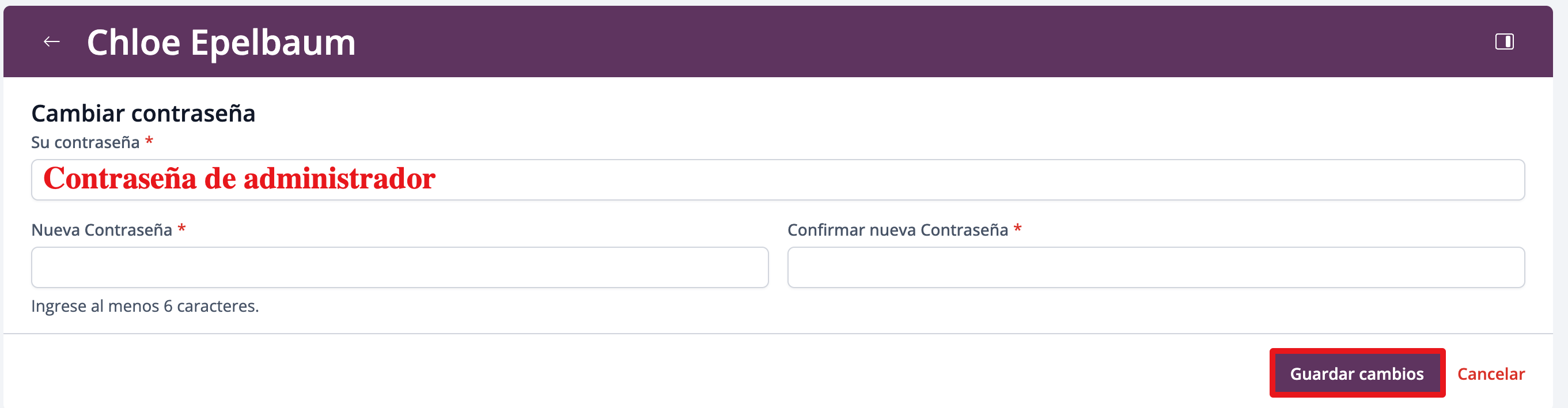Click the "Chloe Epelbaum" page title
This screenshot has height=408, width=1568.
221,43
